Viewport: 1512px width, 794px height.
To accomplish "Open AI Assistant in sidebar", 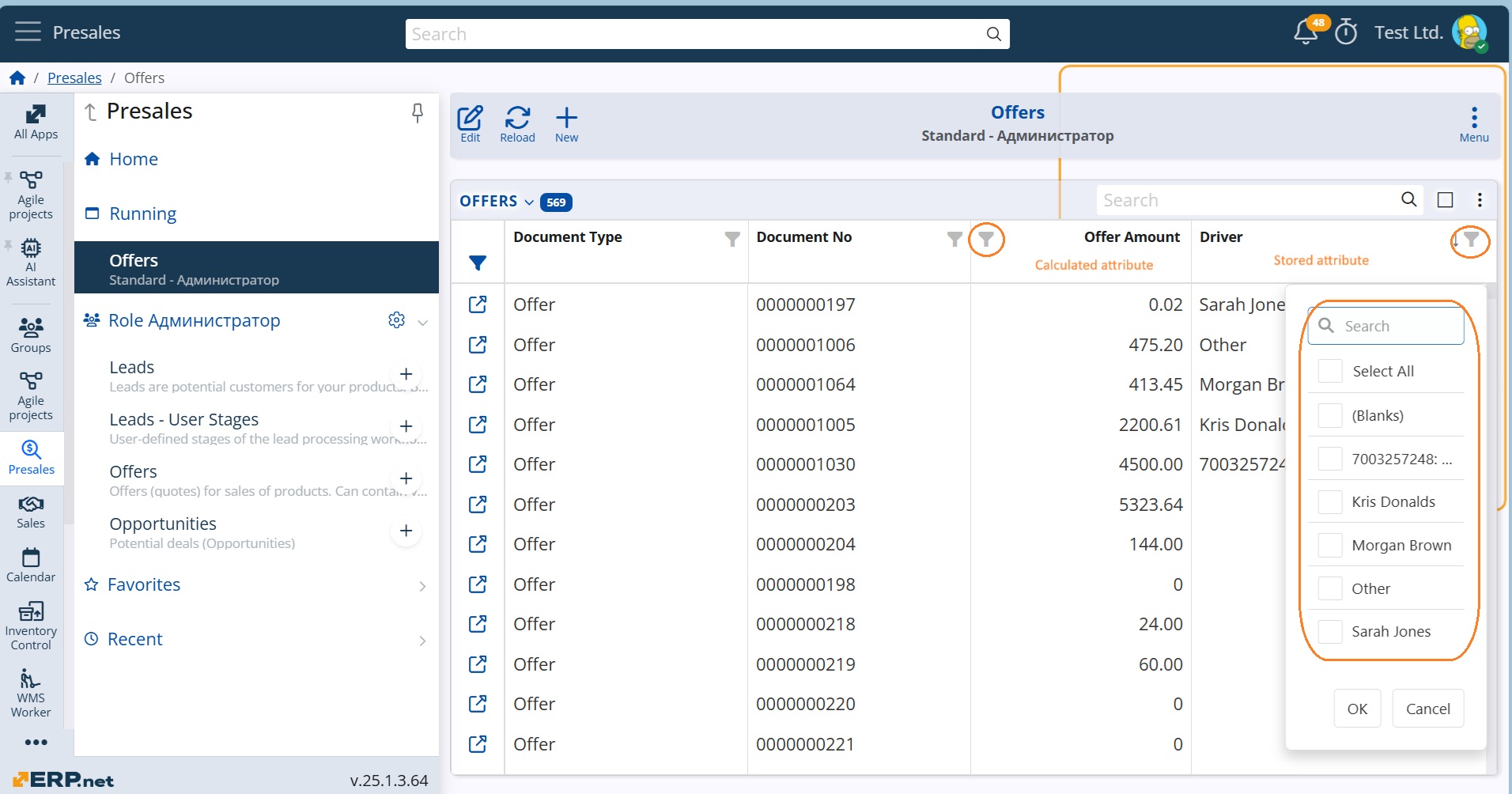I will (x=31, y=263).
